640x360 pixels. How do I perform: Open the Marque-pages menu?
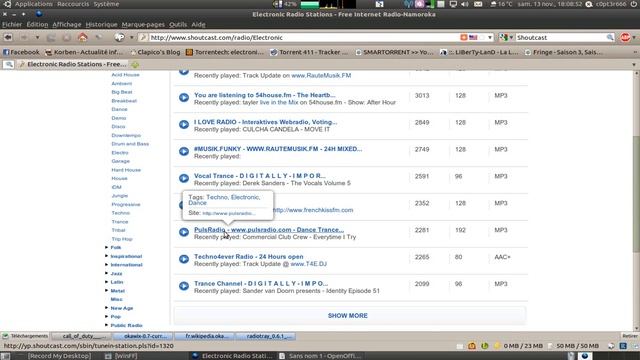pyautogui.click(x=143, y=24)
